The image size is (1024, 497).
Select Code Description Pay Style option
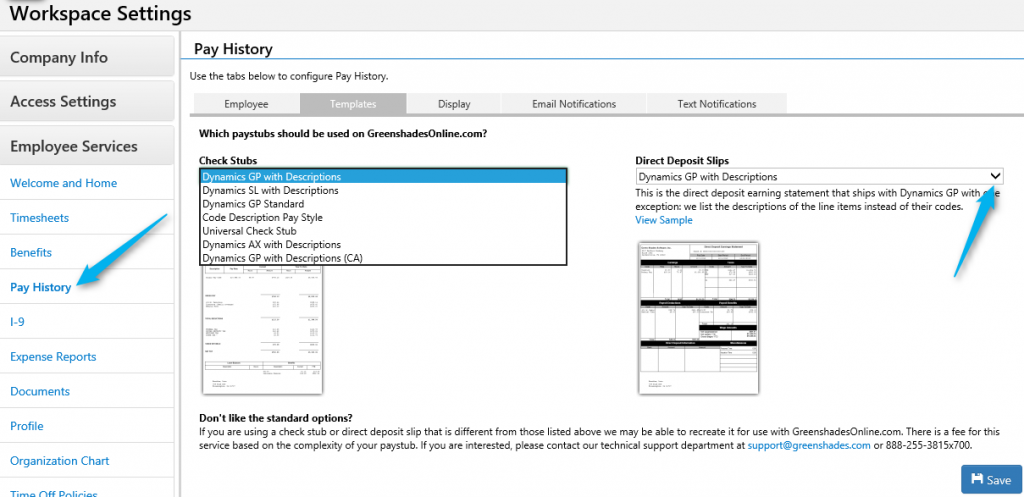tap(383, 217)
